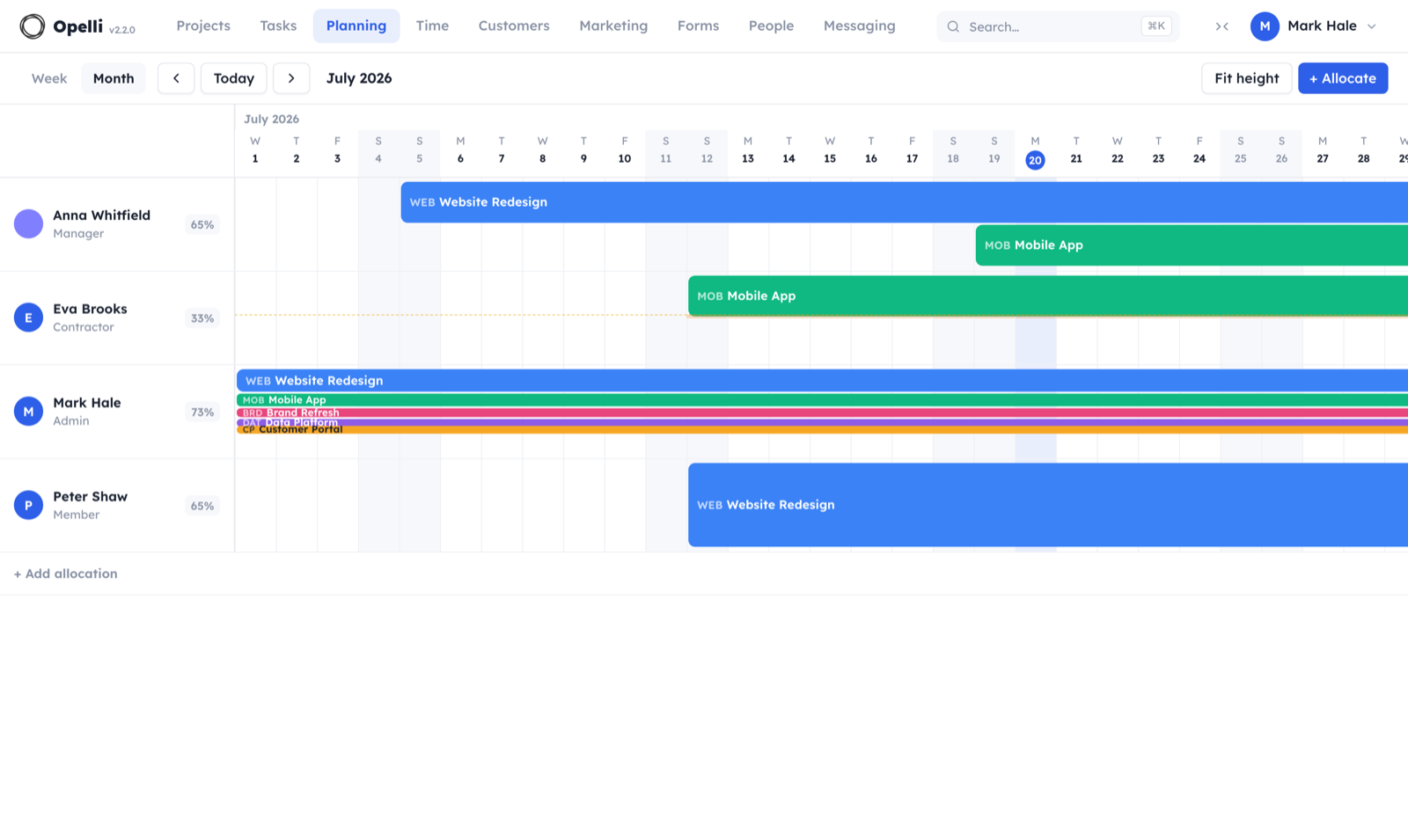Open the Marketing tab
Screen dimensions: 1408x840
coord(613,26)
